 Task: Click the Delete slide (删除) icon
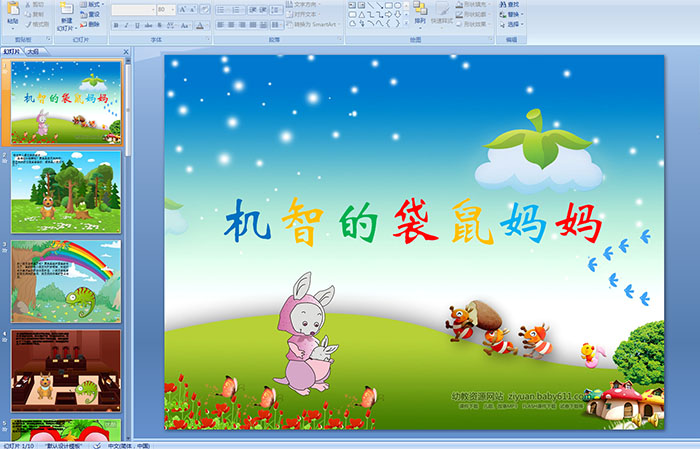coord(92,25)
